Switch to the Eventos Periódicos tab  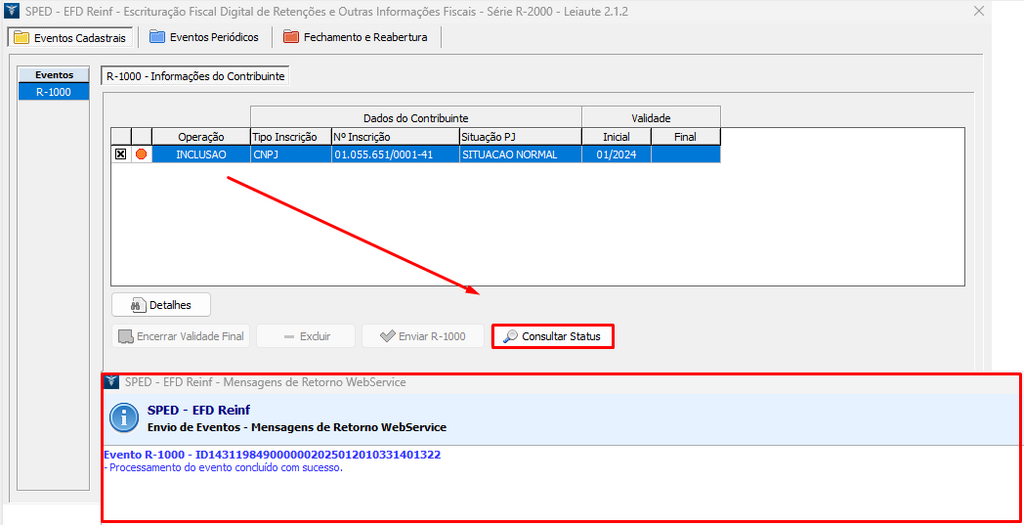(204, 37)
